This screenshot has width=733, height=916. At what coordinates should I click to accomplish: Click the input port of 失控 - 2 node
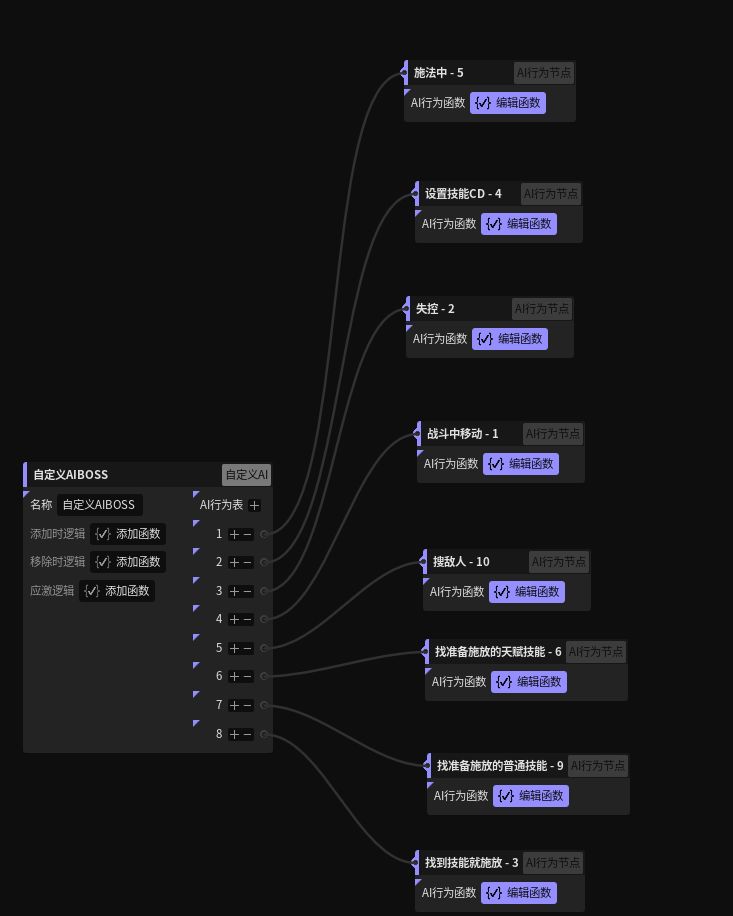[408, 309]
